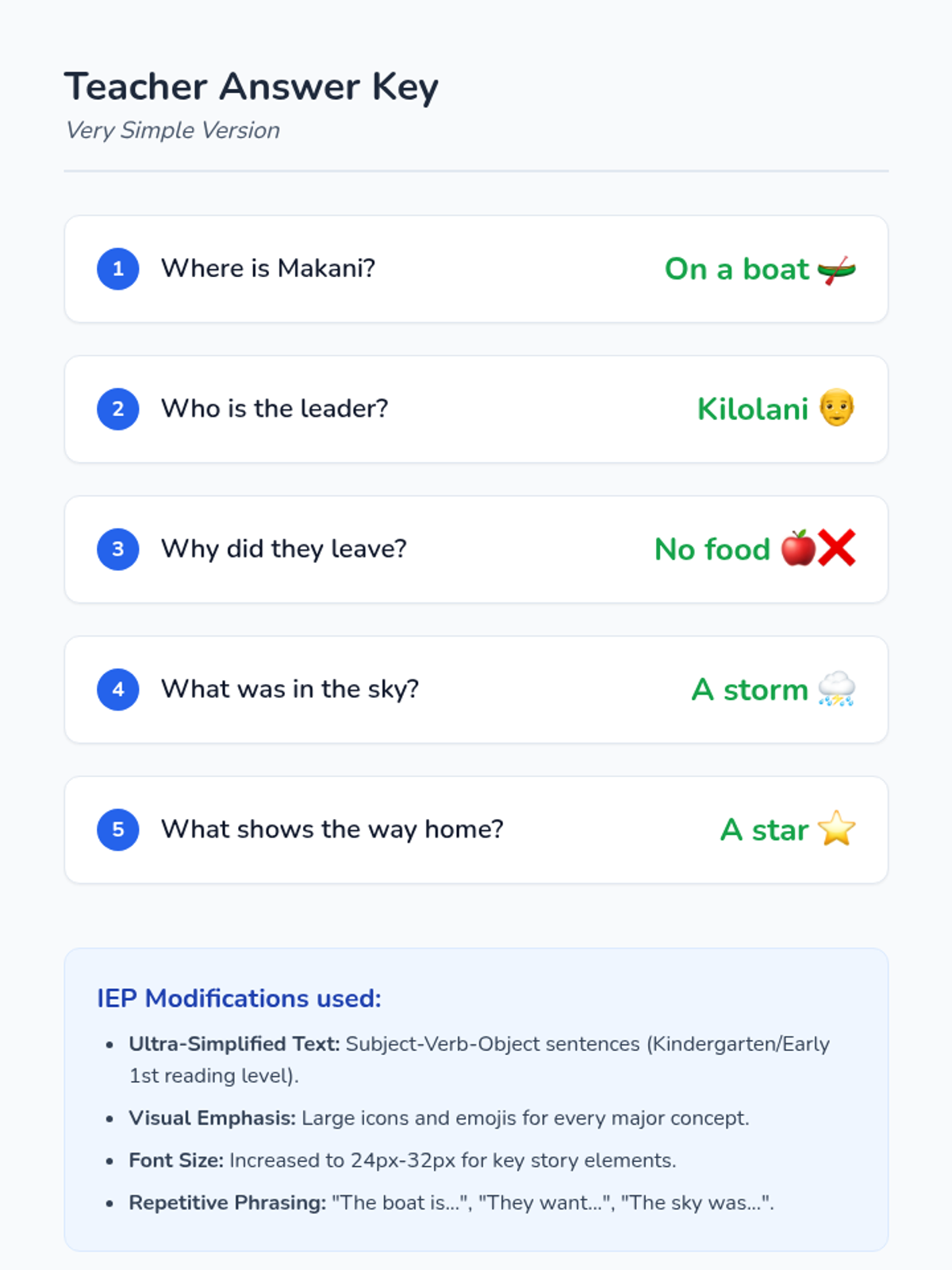Click the canoe emoji icon
The height and width of the screenshot is (1270, 952).
tap(836, 270)
